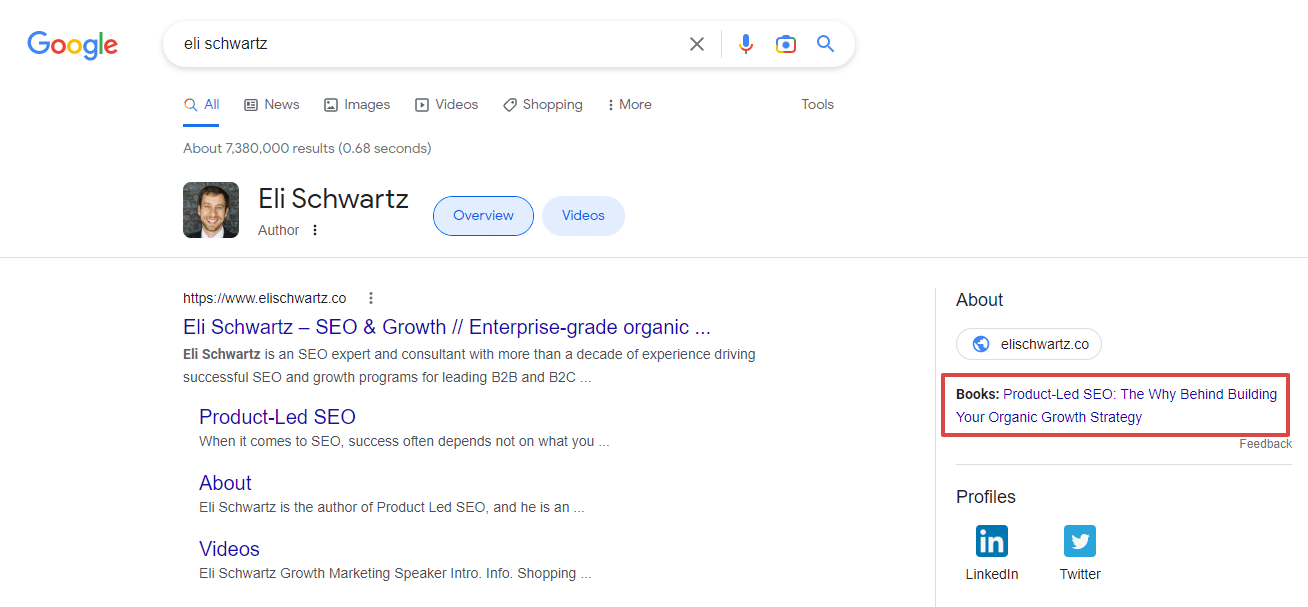The width and height of the screenshot is (1308, 607).
Task: Click the globe icon in the elischwartz.co chip
Action: (x=981, y=344)
